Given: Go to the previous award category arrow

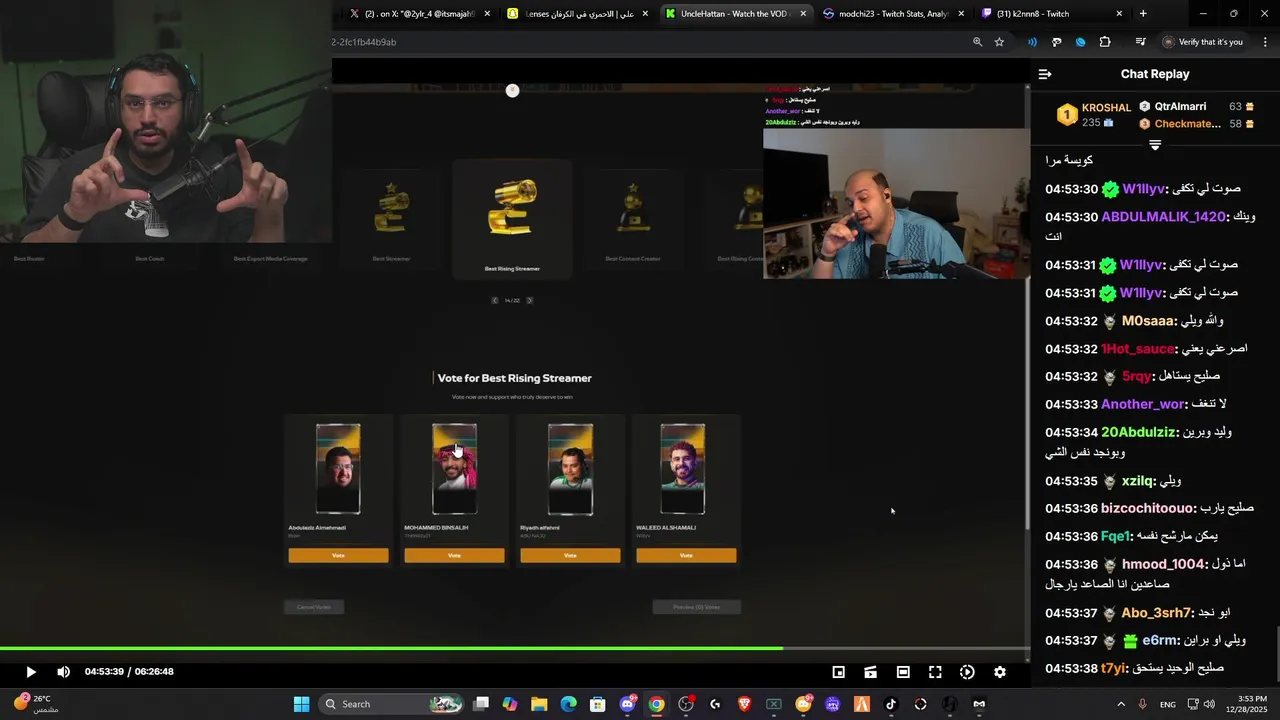Looking at the screenshot, I should (x=494, y=300).
